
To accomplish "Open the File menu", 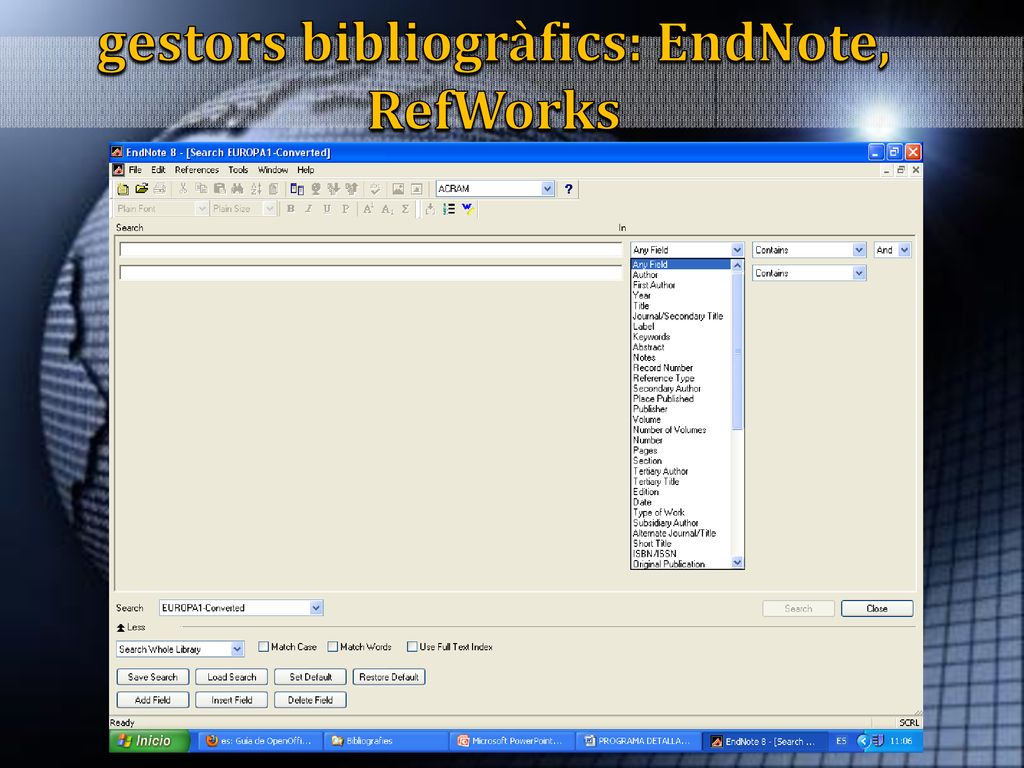I will [135, 170].
